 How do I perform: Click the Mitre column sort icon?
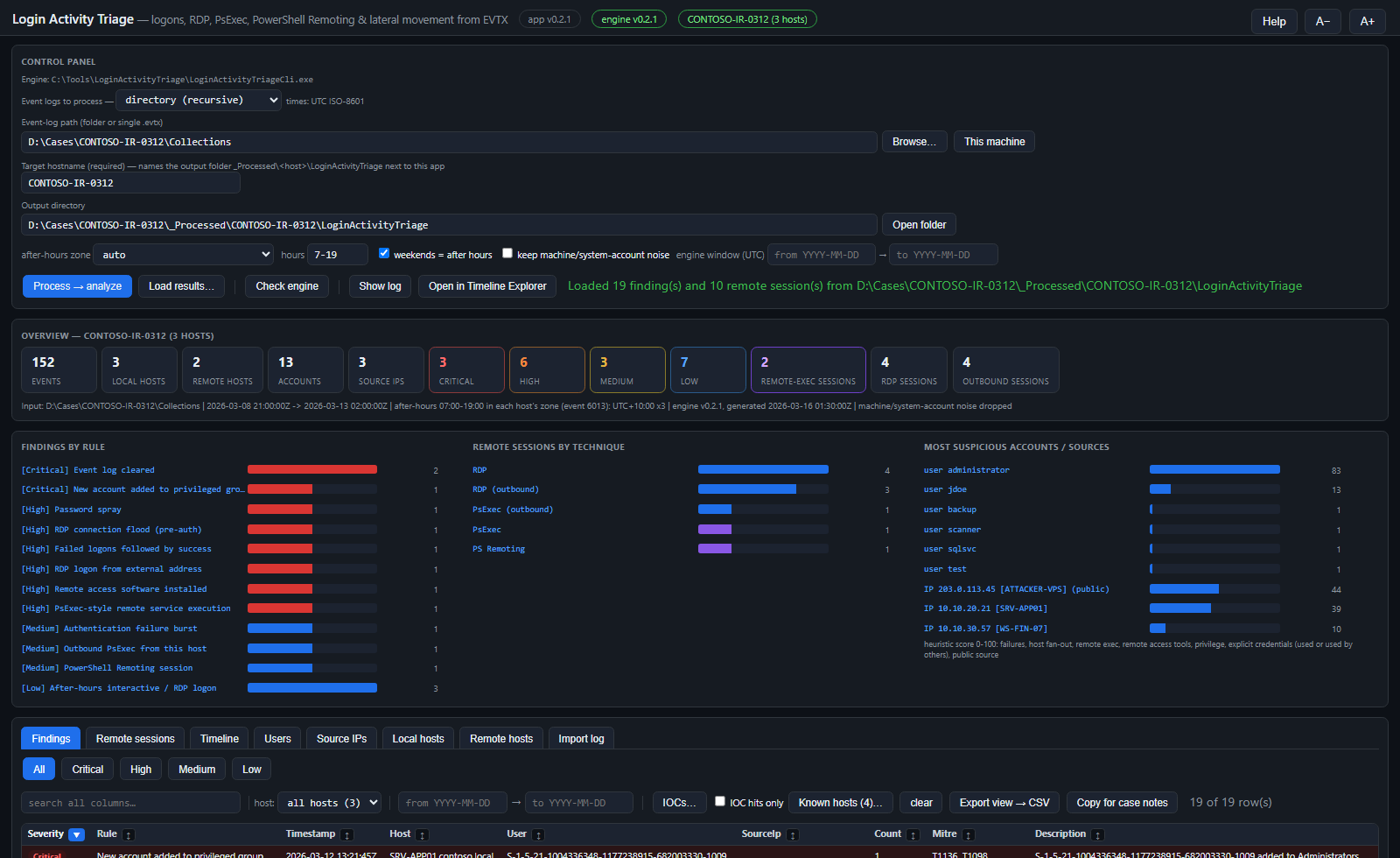pos(968,835)
